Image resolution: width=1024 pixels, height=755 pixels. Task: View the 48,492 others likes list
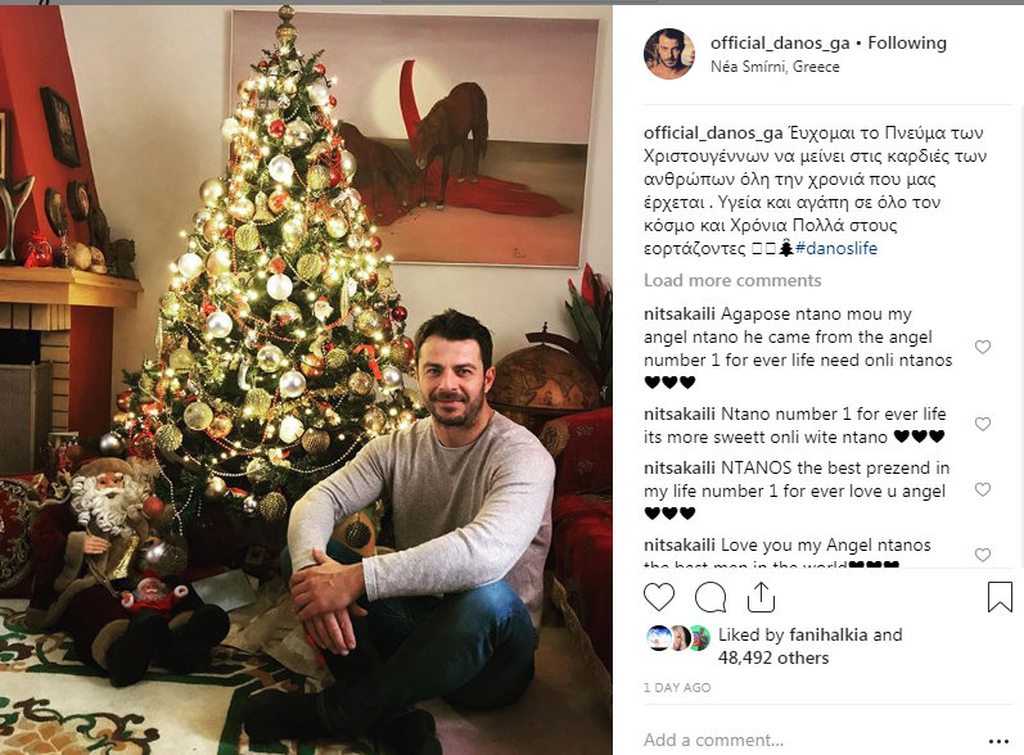point(773,658)
